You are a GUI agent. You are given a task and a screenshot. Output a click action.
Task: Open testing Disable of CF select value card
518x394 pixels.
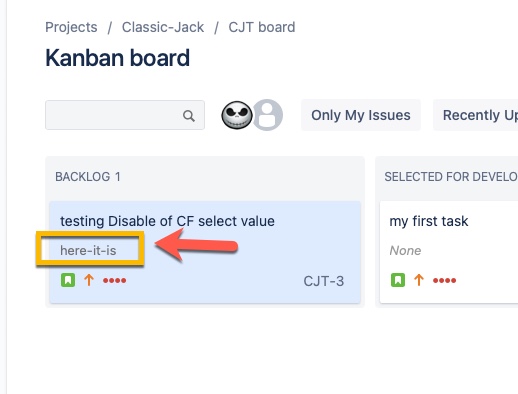[x=205, y=252]
